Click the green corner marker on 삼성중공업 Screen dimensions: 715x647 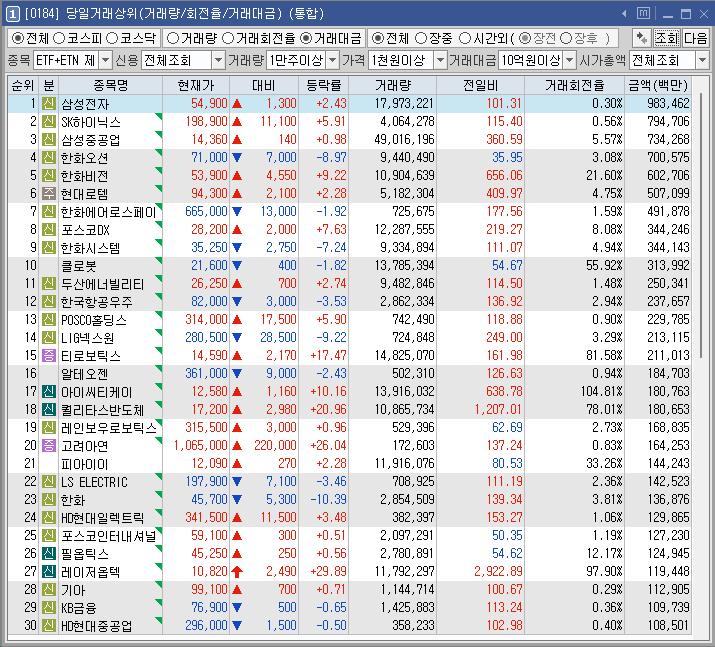pyautogui.click(x=159, y=135)
